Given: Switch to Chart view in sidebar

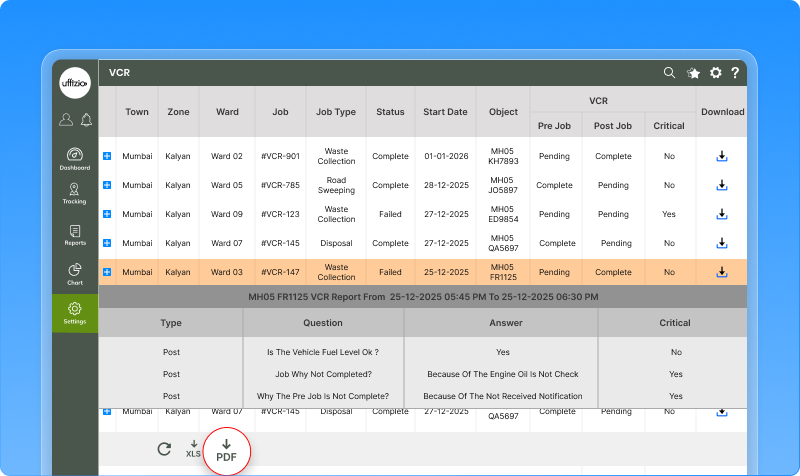Looking at the screenshot, I should 75,274.
